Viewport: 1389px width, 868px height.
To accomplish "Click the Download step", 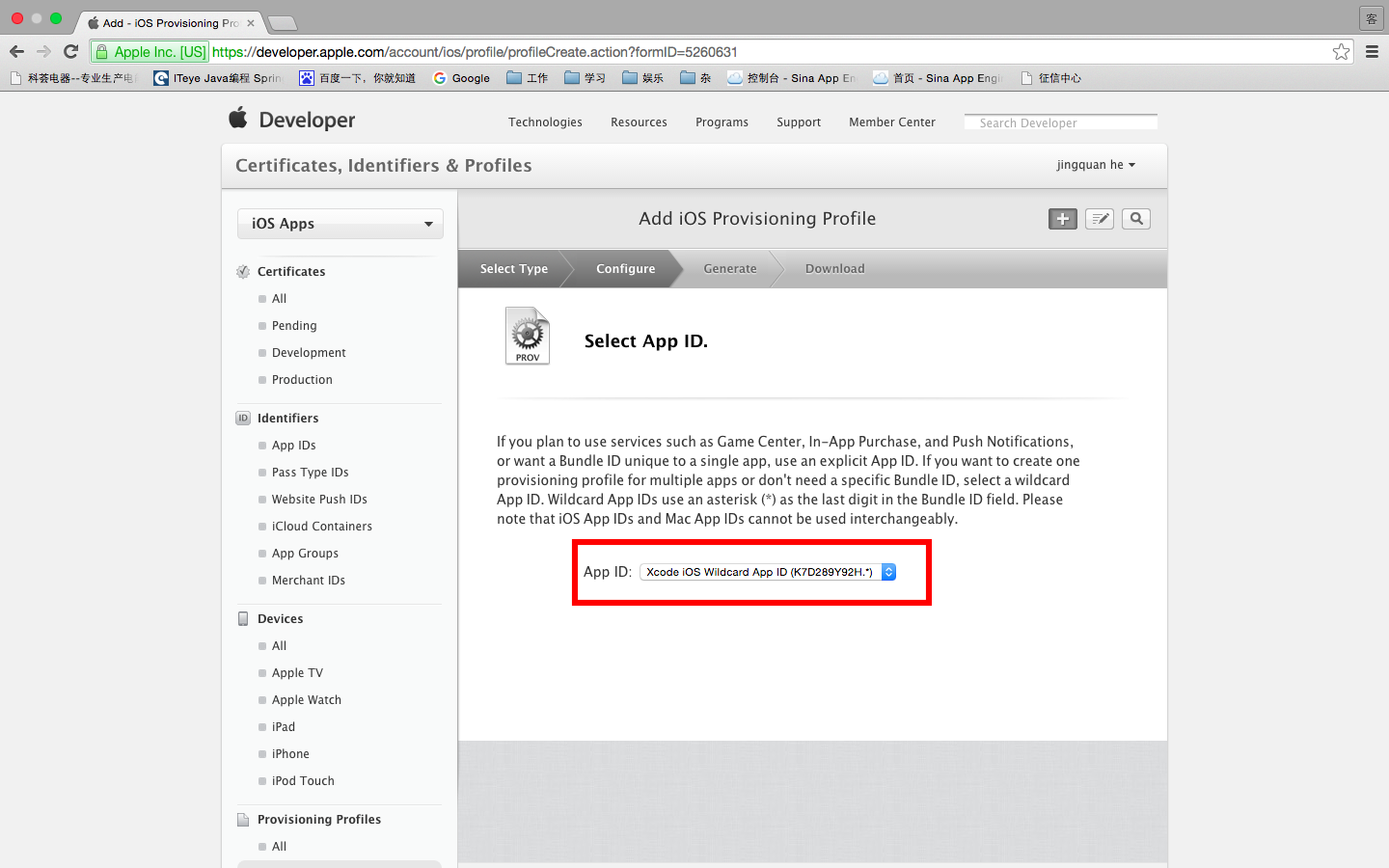I will (x=835, y=269).
